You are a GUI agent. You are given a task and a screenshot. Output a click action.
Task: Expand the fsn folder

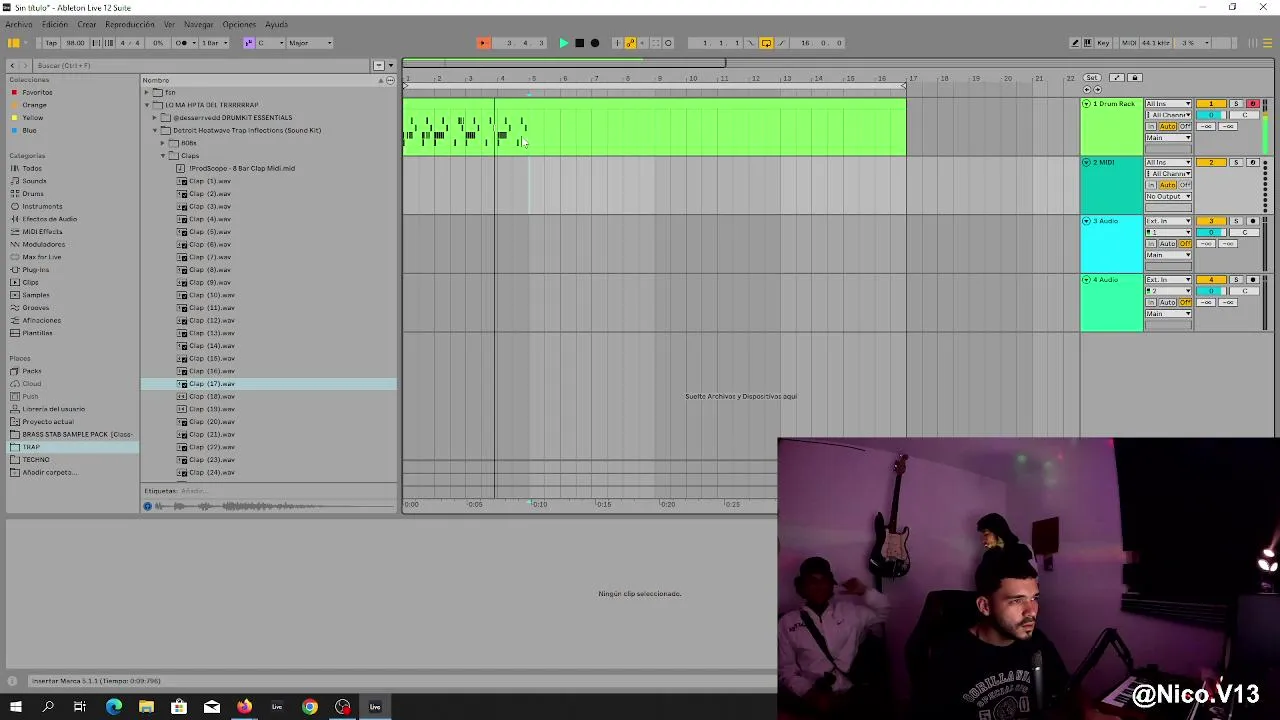coord(147,92)
